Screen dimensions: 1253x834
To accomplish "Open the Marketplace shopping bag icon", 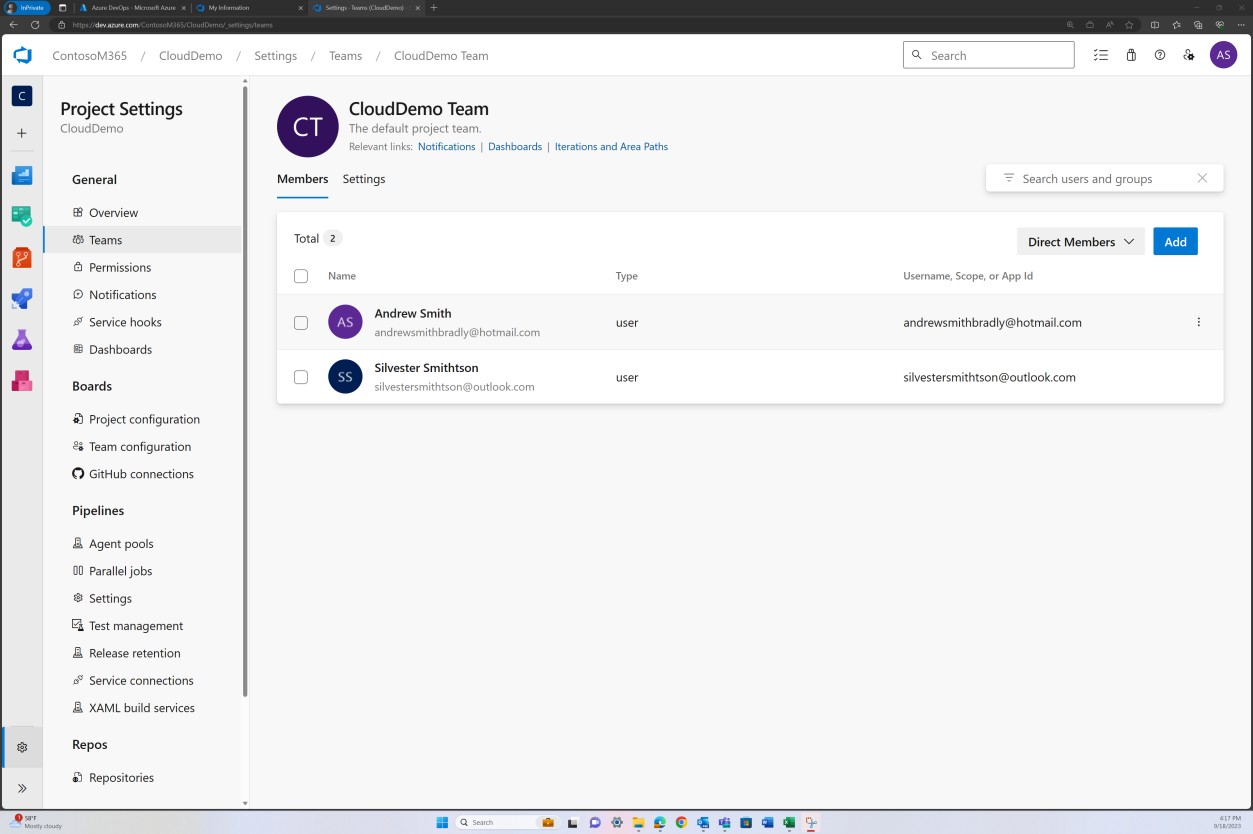I will (x=1131, y=55).
